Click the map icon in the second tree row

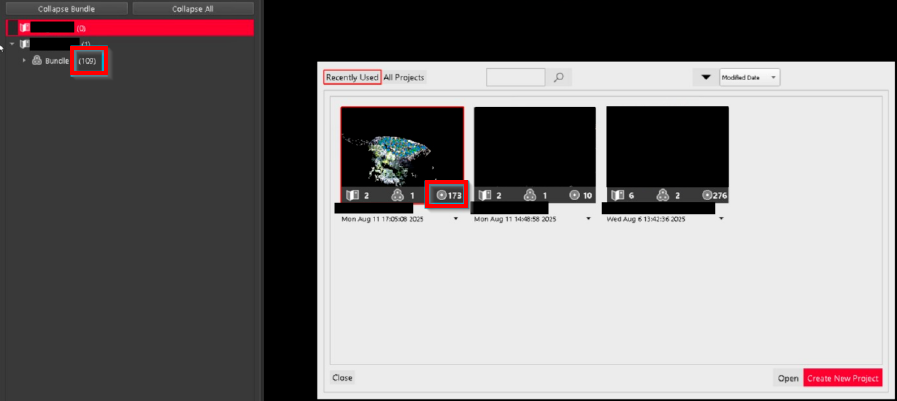click(25, 44)
